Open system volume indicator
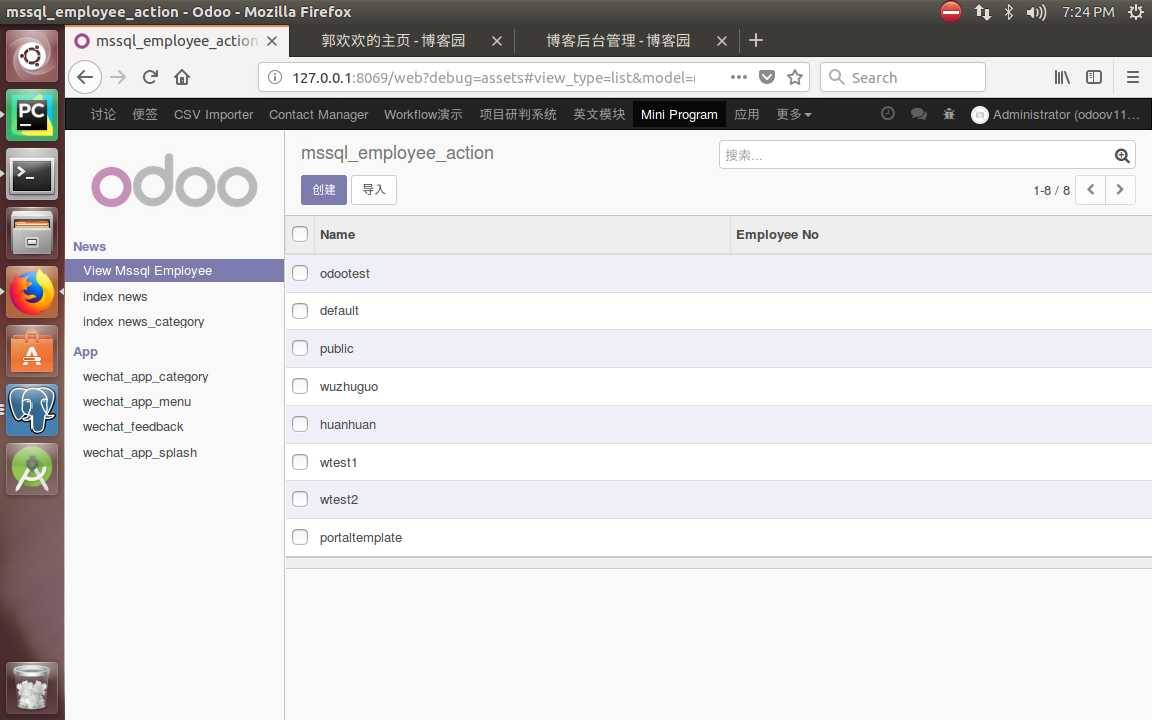The height and width of the screenshot is (720, 1152). tap(1036, 12)
